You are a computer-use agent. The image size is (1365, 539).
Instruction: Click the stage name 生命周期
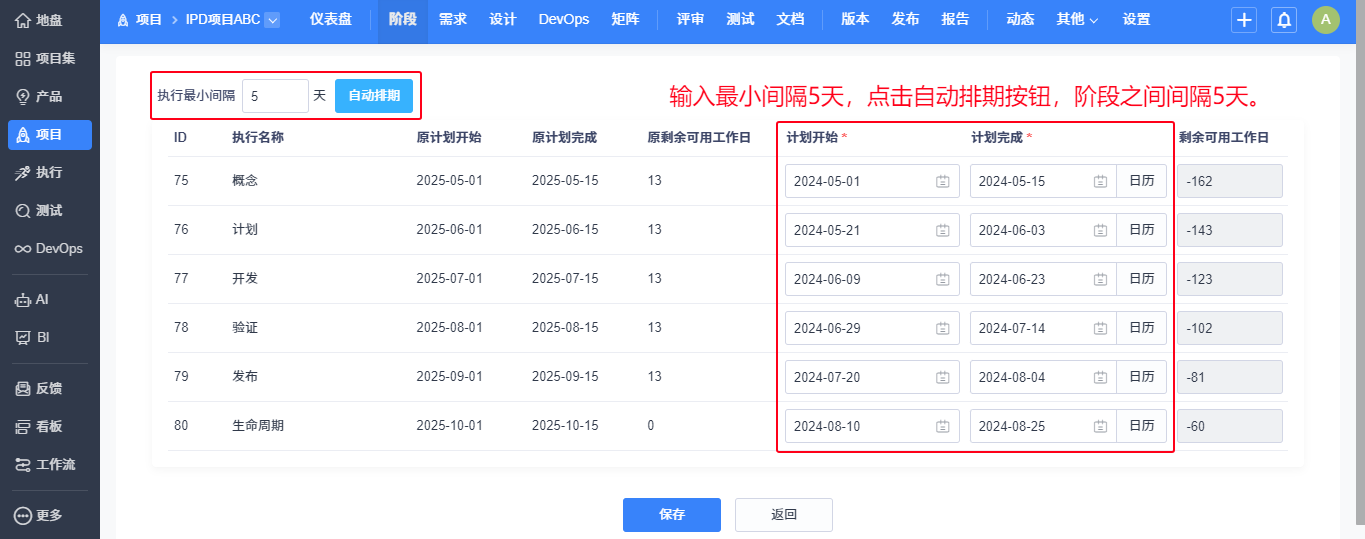point(258,425)
